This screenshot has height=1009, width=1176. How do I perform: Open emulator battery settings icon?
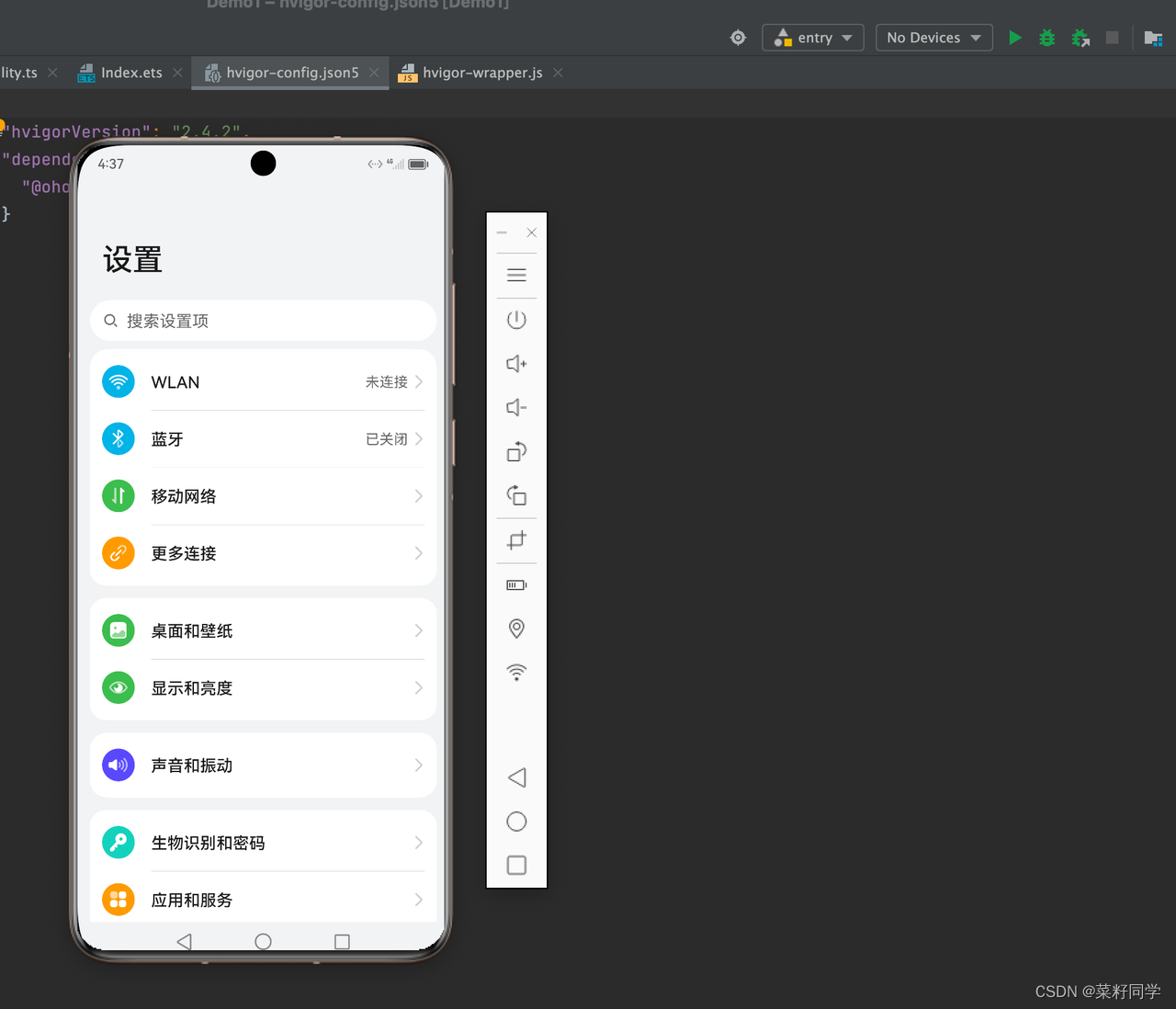pos(516,585)
